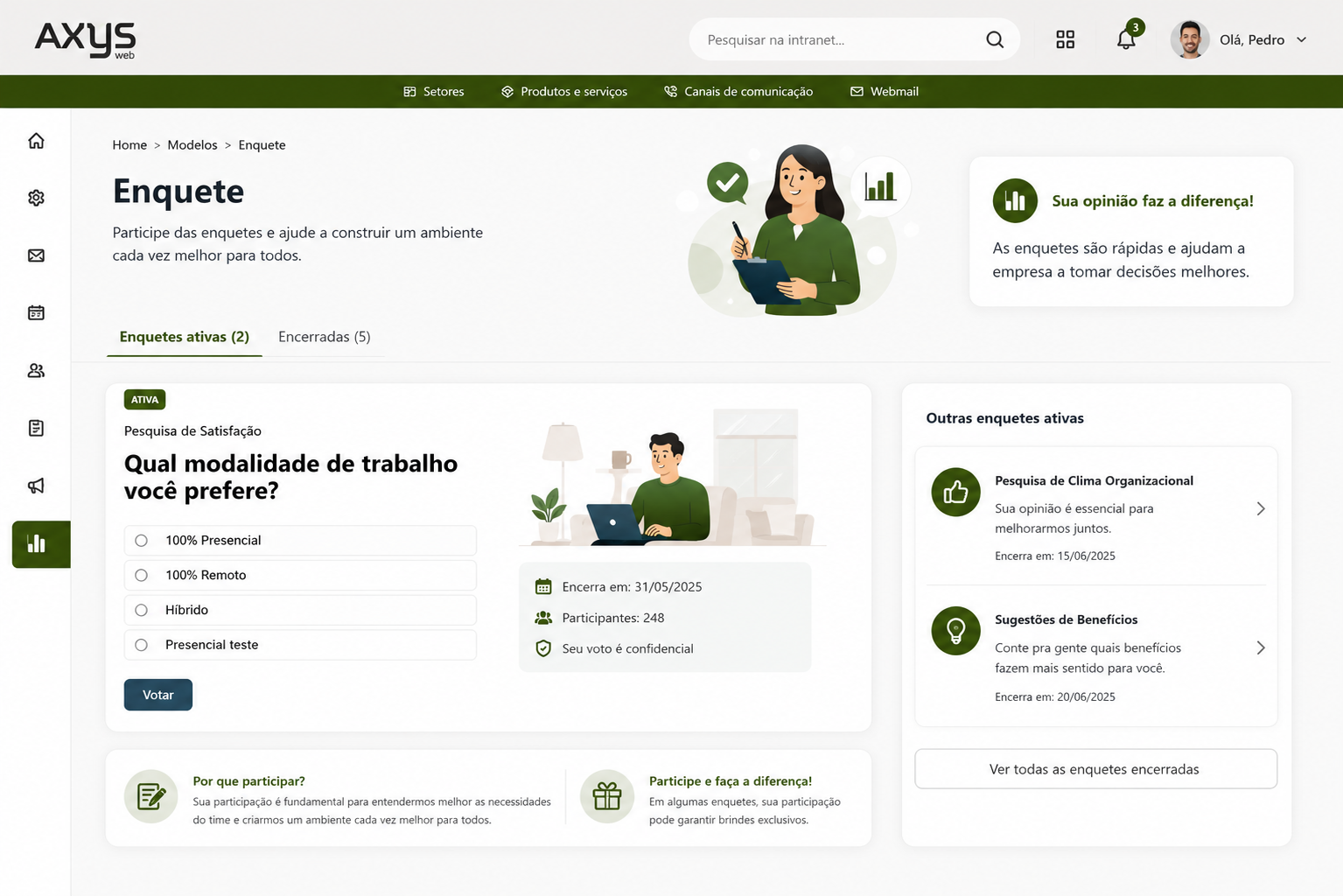Switch to the Enquetes ativas (2) tab
Viewport: 1343px width, 896px height.
pos(185,337)
